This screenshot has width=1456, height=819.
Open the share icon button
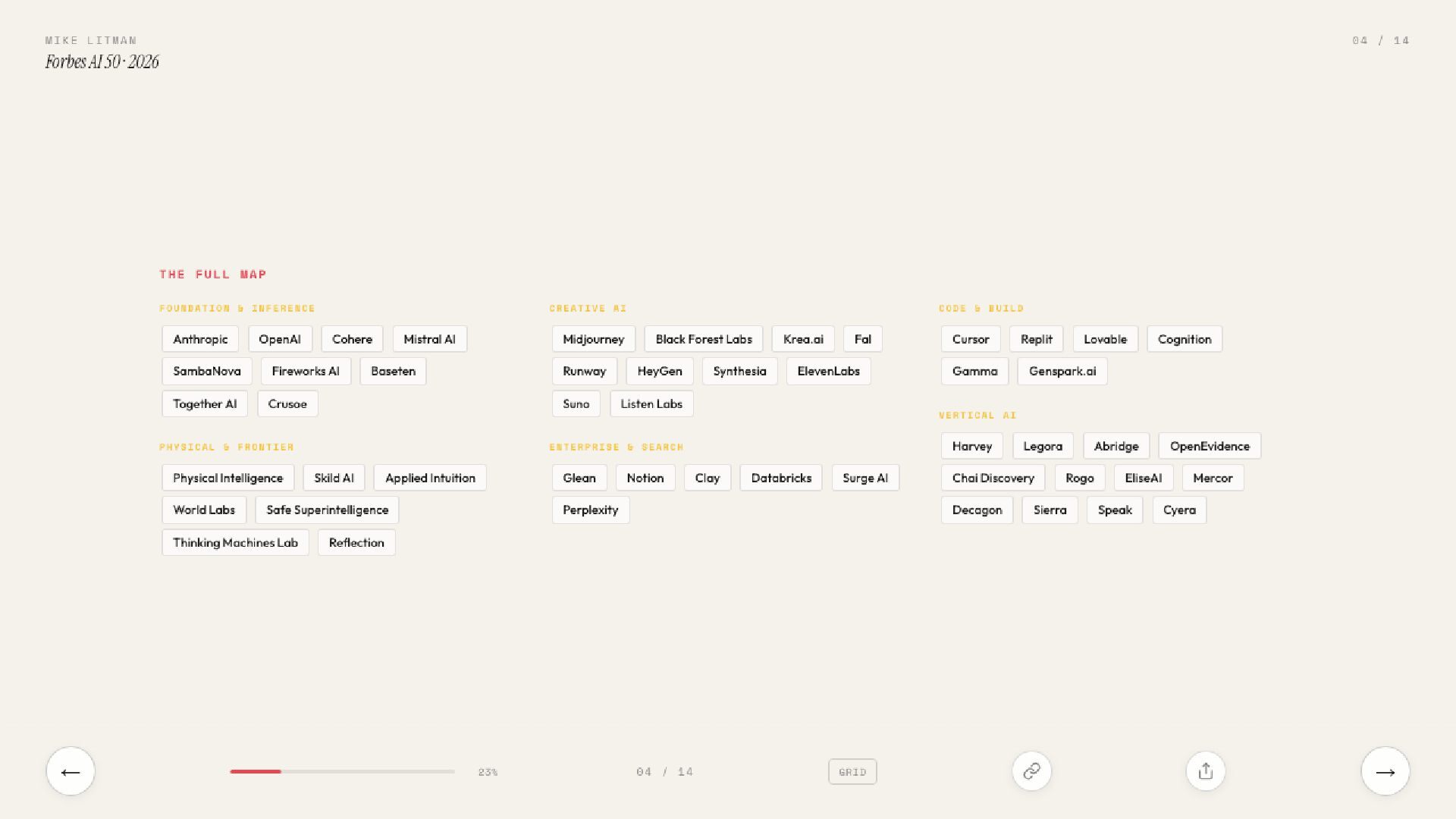[1205, 771]
